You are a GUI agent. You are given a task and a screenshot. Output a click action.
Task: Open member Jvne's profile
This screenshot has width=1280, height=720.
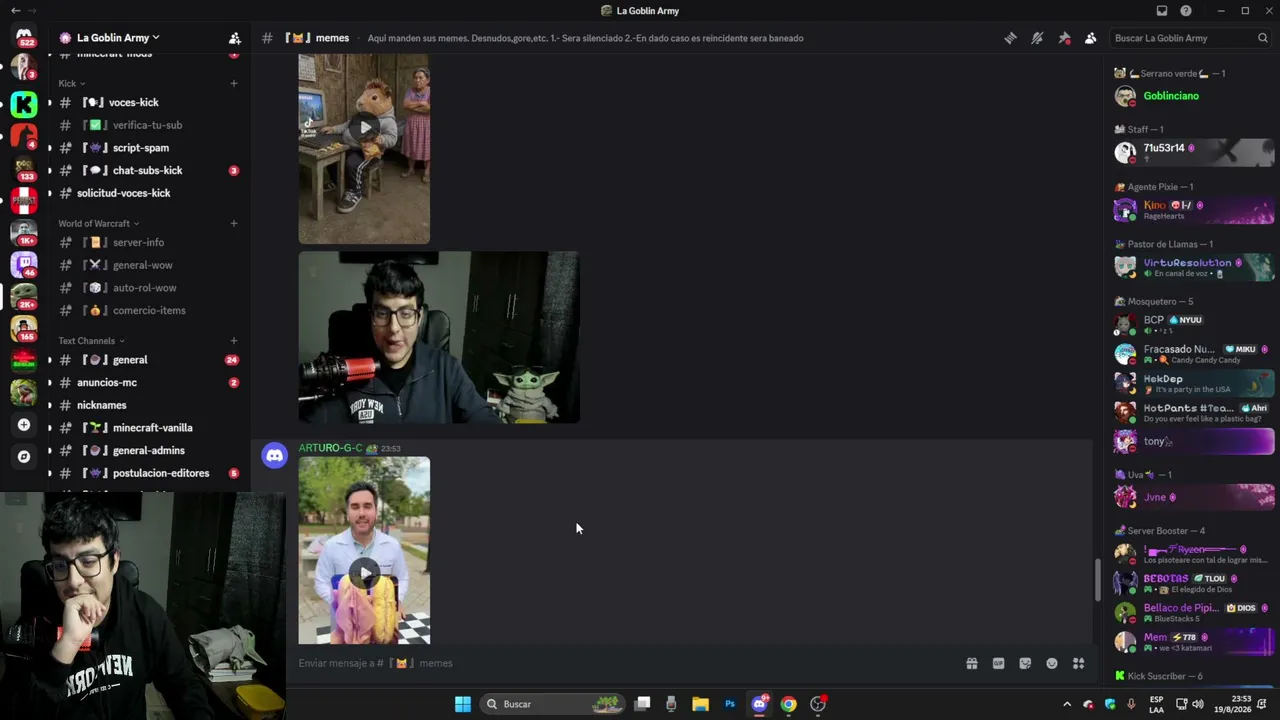coord(1194,497)
